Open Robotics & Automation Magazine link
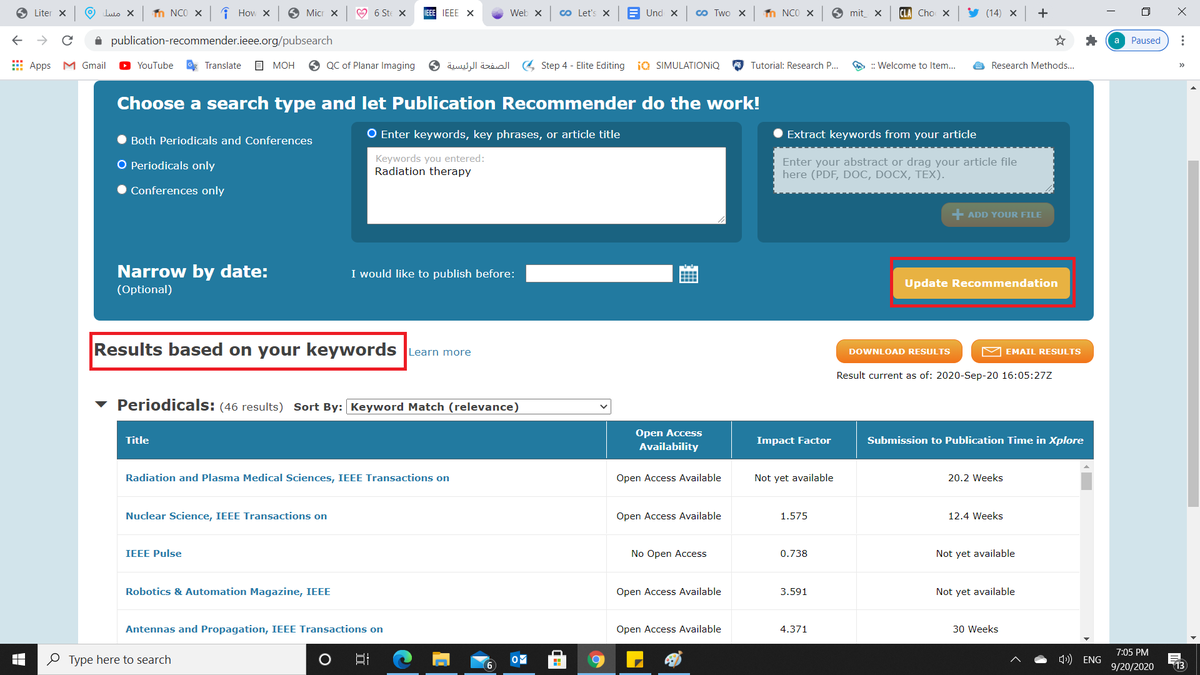 227,591
